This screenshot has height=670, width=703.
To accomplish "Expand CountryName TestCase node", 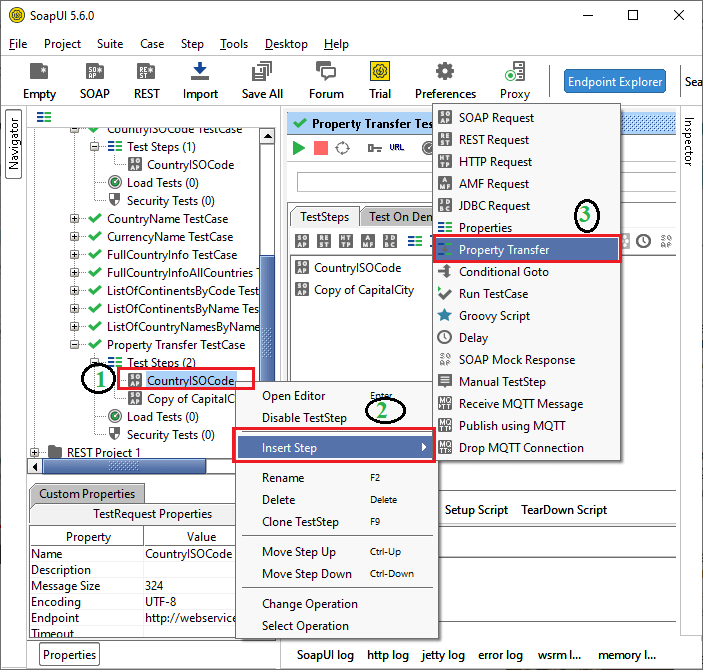I will (74, 219).
